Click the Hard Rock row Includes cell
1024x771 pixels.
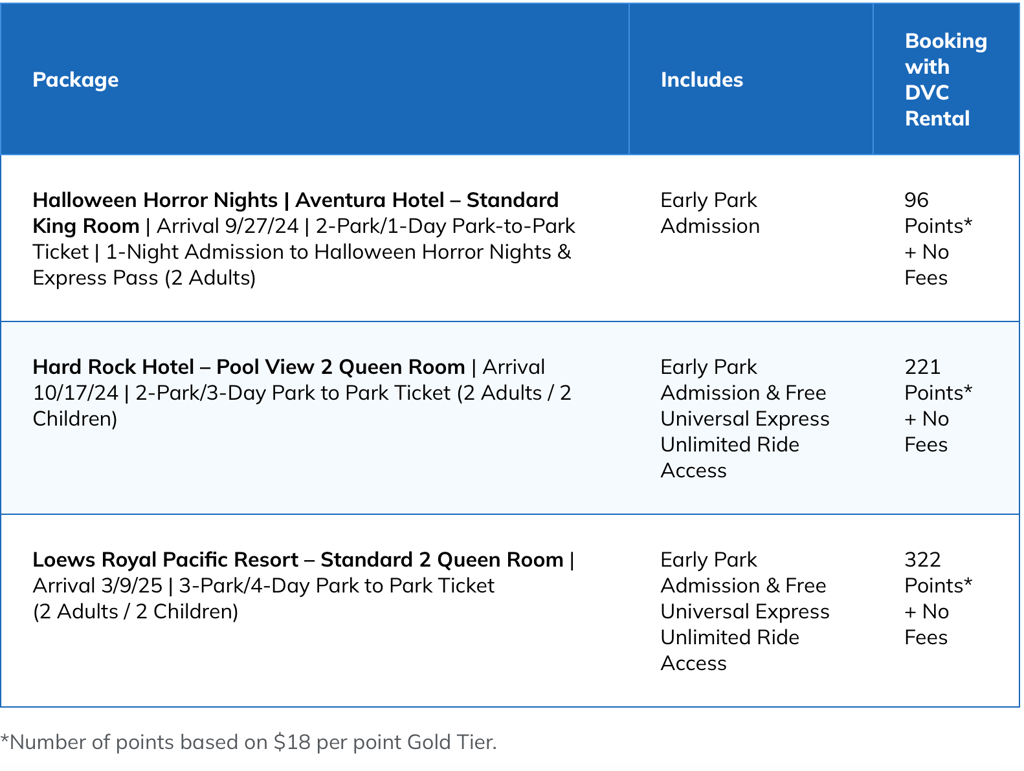click(x=744, y=419)
